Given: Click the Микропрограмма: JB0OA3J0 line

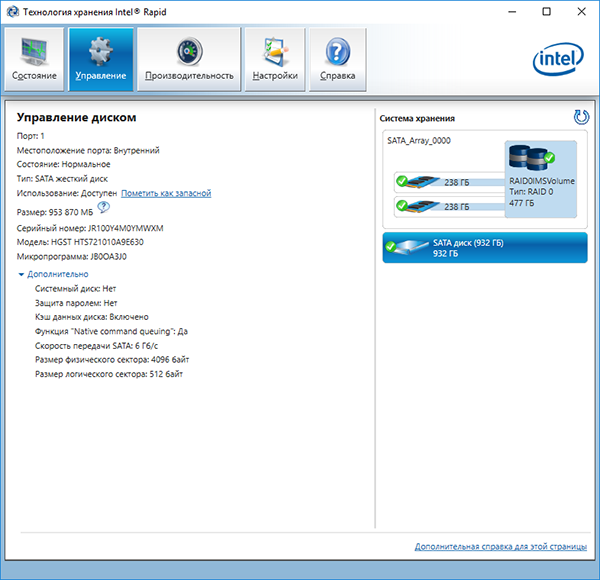Looking at the screenshot, I should pyautogui.click(x=72, y=257).
